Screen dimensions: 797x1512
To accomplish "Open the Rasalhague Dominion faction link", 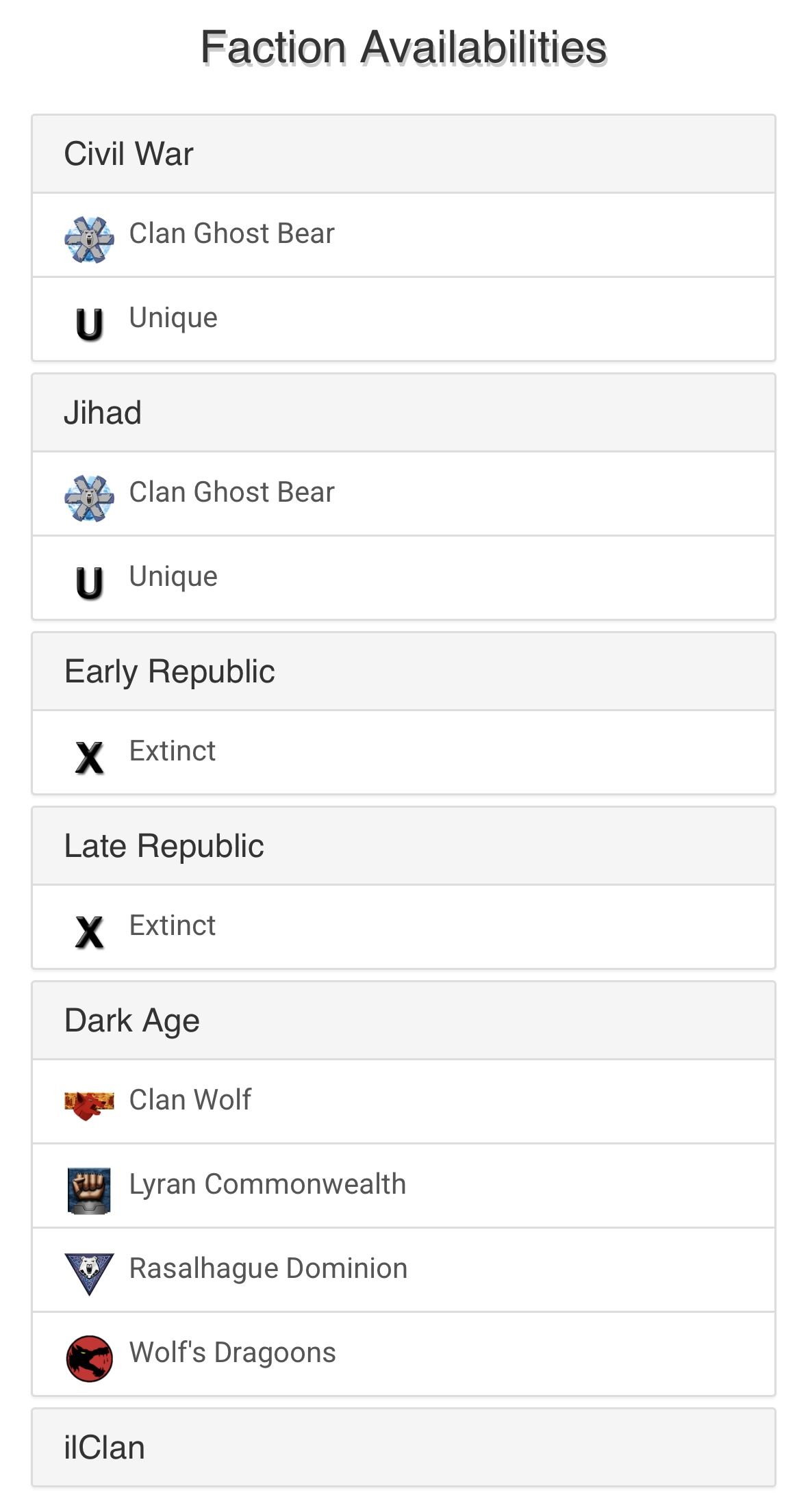I will click(x=268, y=1268).
